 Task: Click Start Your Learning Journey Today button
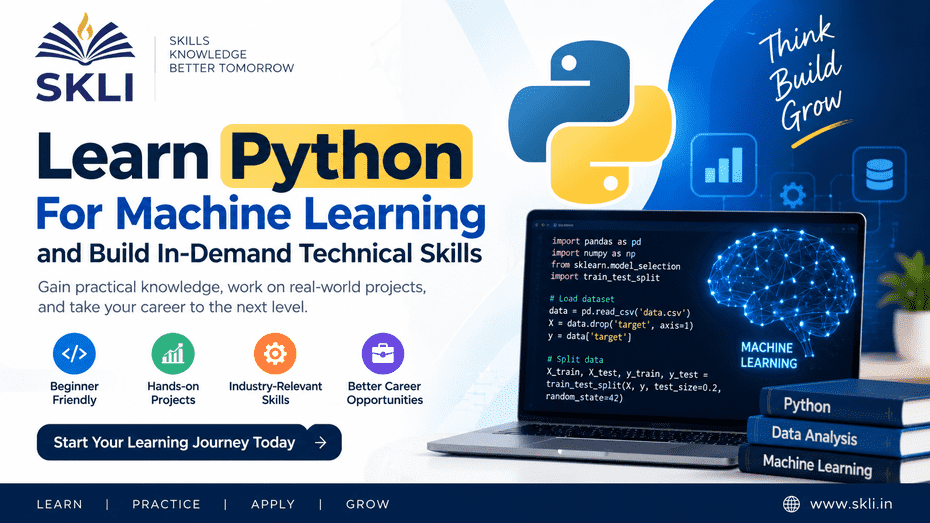click(189, 442)
